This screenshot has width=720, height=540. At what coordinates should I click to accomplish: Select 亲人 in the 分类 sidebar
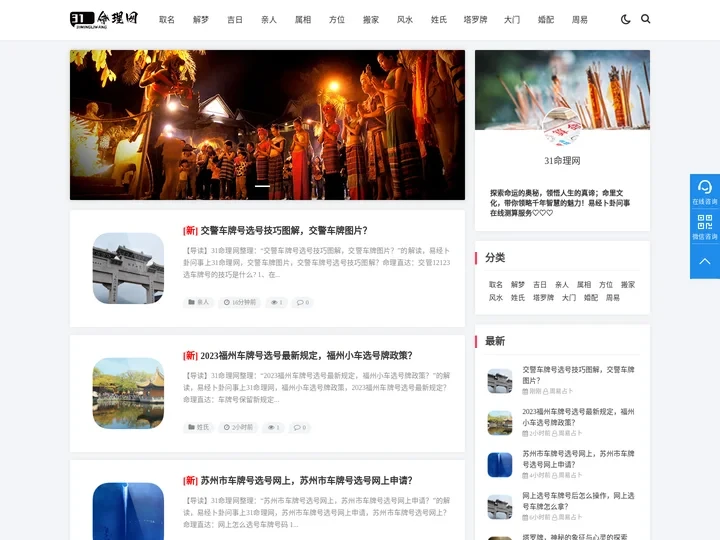[562, 285]
